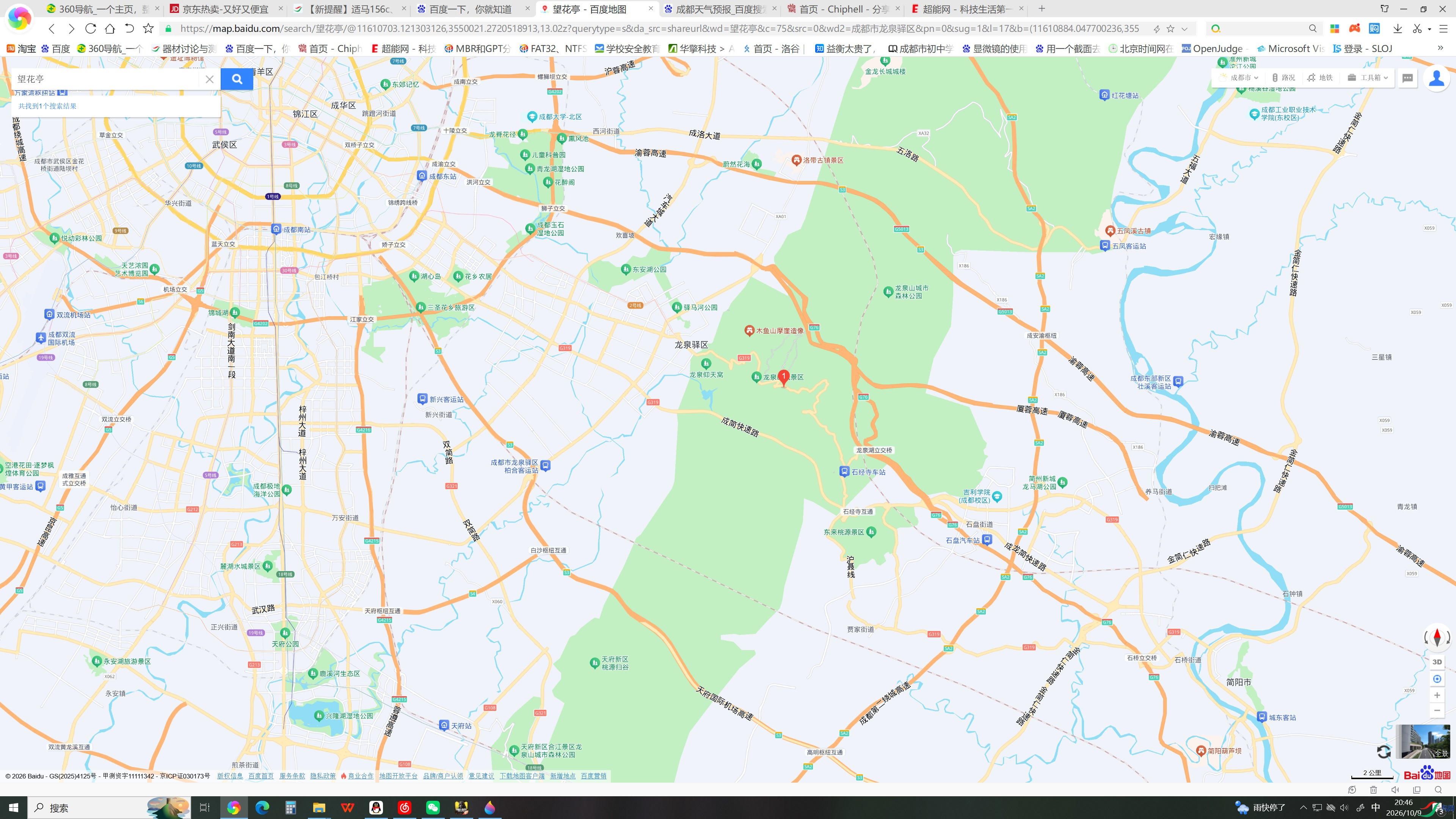
Task: Click the browser back arrow
Action: [52, 28]
